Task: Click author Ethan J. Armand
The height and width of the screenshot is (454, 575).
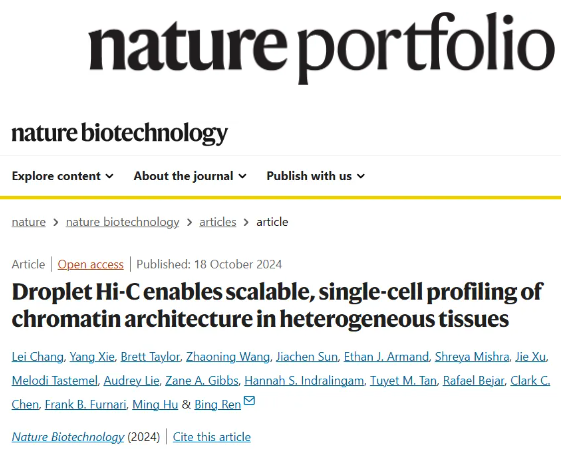Action: coord(386,357)
